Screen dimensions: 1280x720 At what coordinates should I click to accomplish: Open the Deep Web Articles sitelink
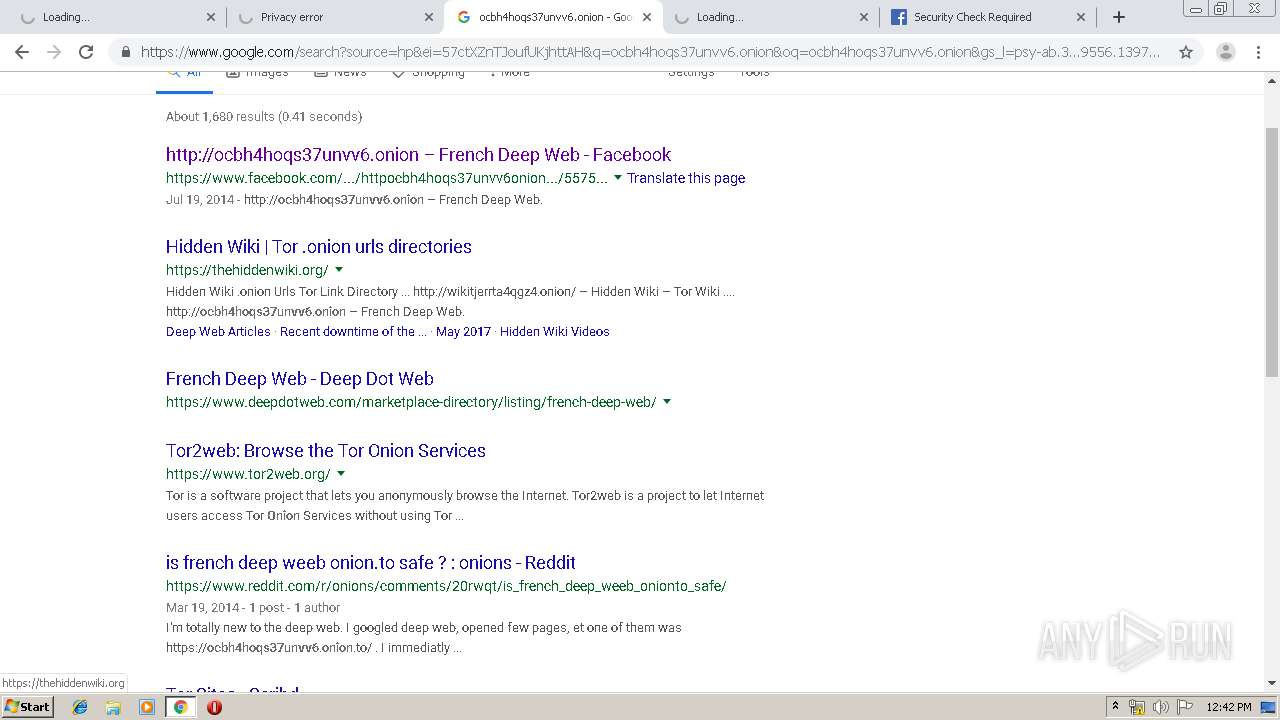coord(218,332)
